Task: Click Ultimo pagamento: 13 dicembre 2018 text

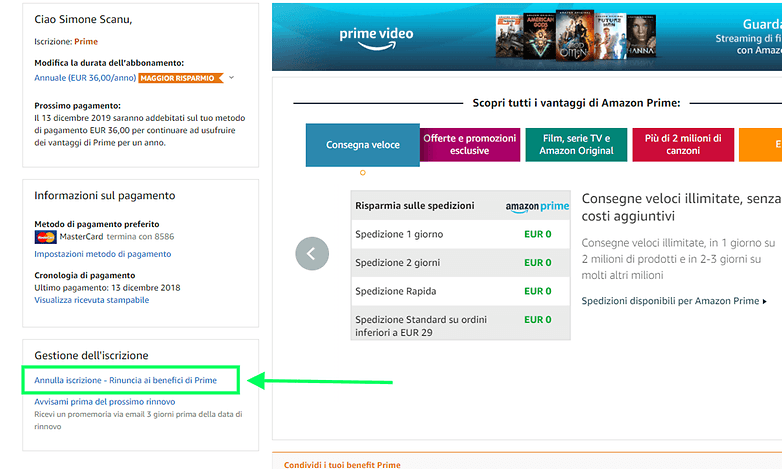Action: click(x=107, y=288)
